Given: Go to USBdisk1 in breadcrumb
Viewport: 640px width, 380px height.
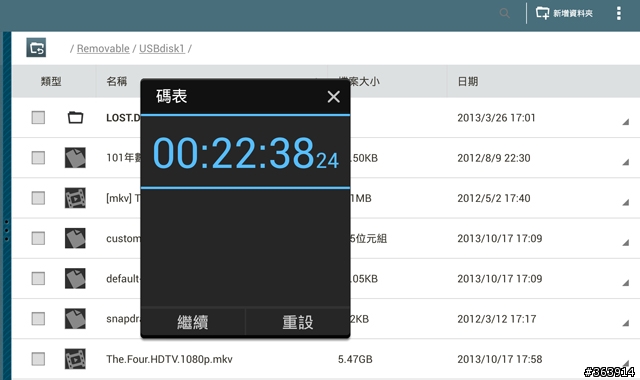Looking at the screenshot, I should coord(162,48).
